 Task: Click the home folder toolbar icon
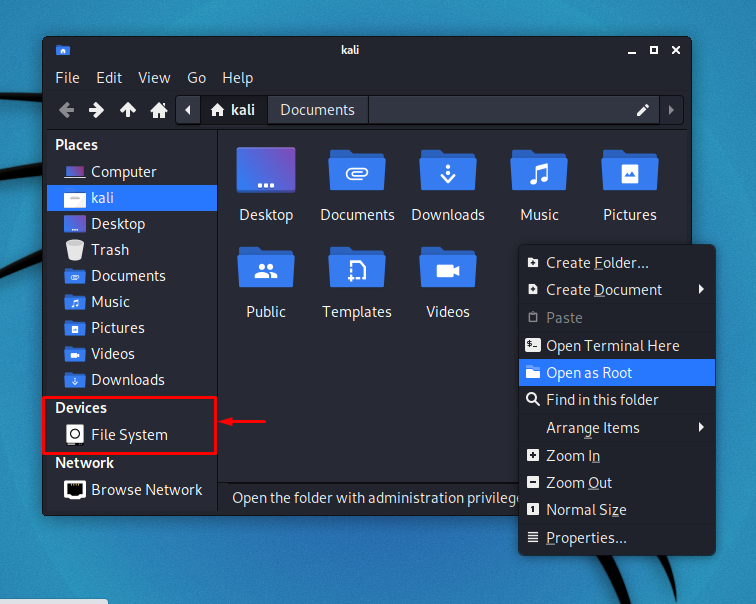(158, 110)
